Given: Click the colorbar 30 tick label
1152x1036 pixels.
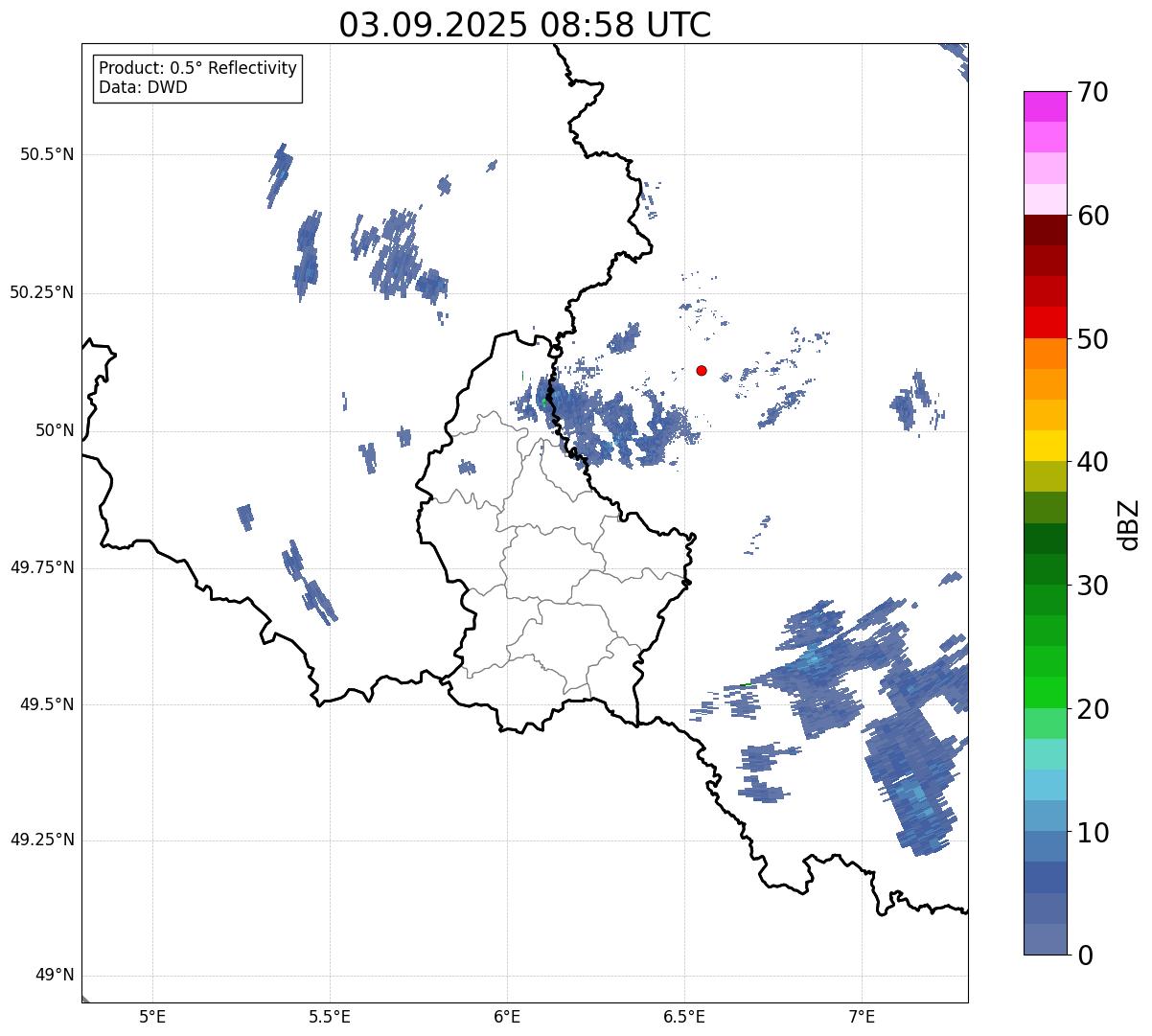Looking at the screenshot, I should point(1093,586).
